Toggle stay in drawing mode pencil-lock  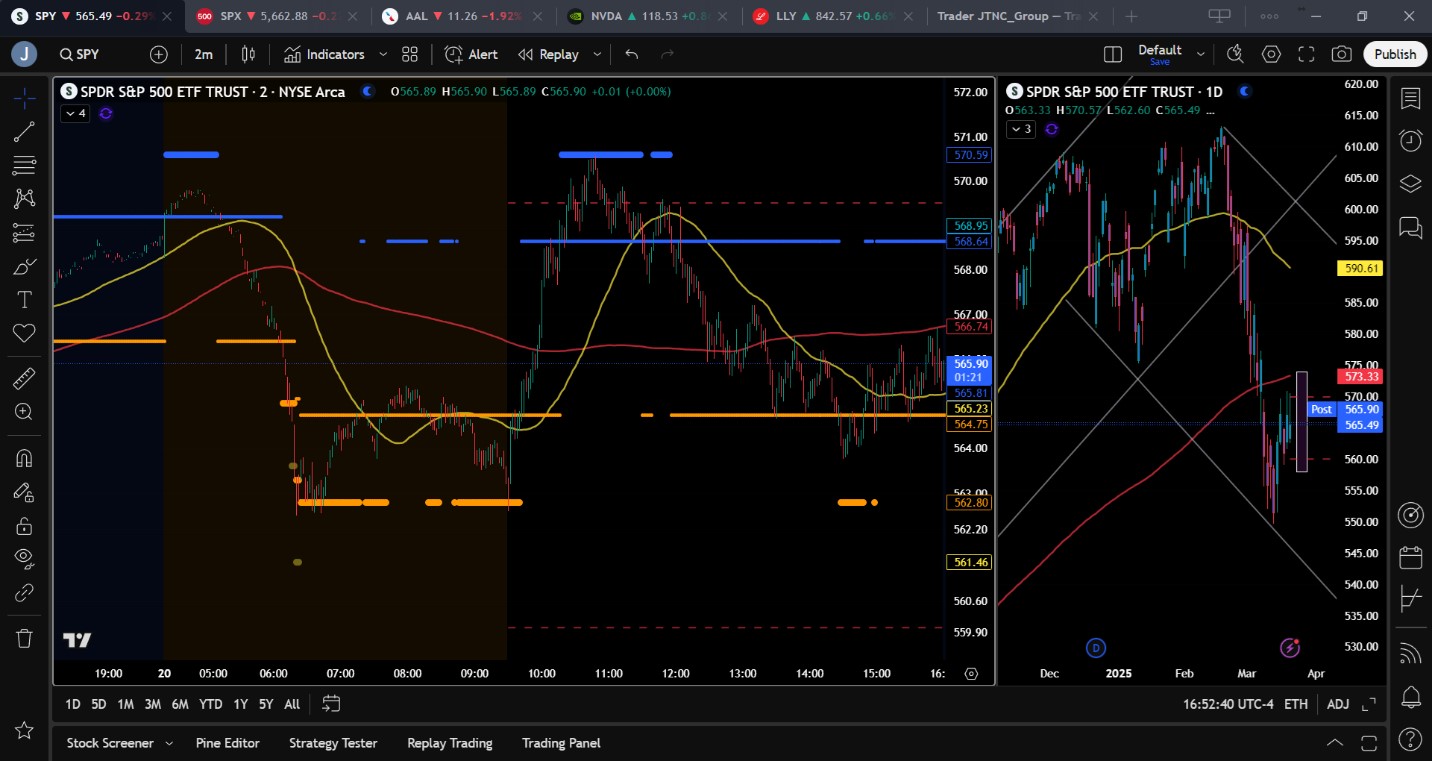pyautogui.click(x=25, y=492)
